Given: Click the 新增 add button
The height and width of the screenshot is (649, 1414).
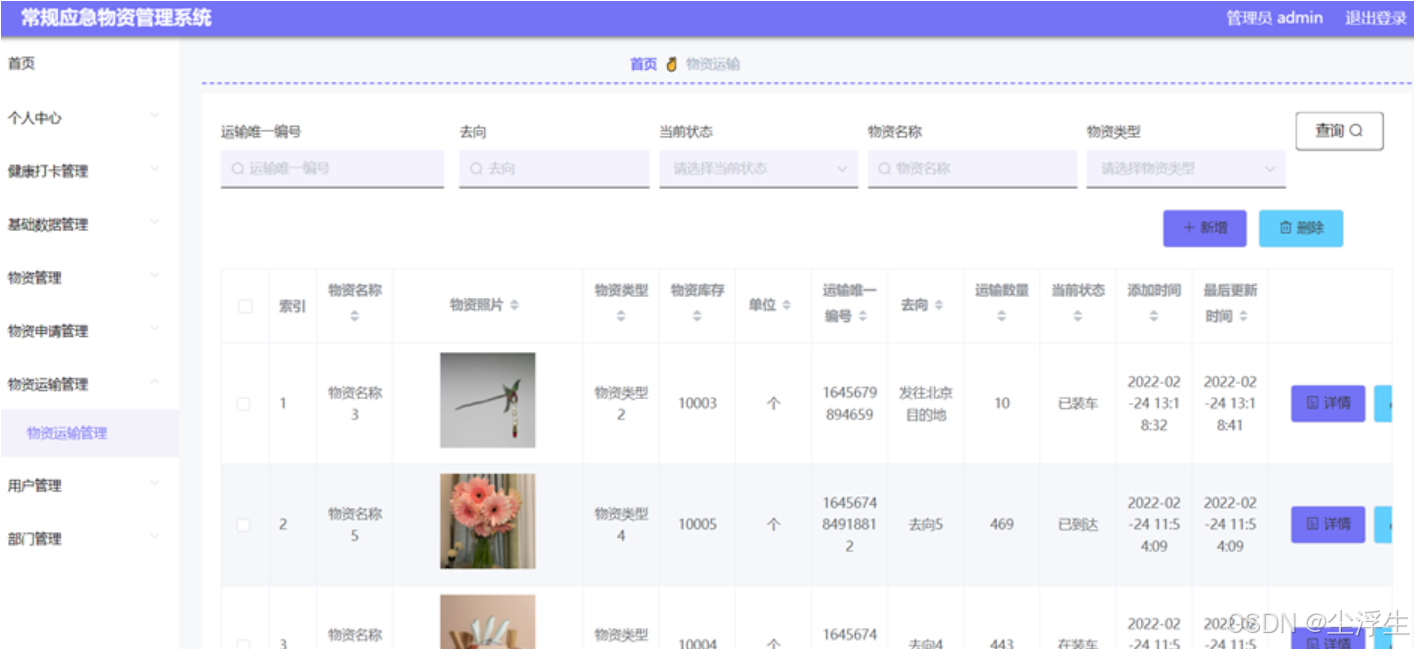Looking at the screenshot, I should pyautogui.click(x=1204, y=228).
